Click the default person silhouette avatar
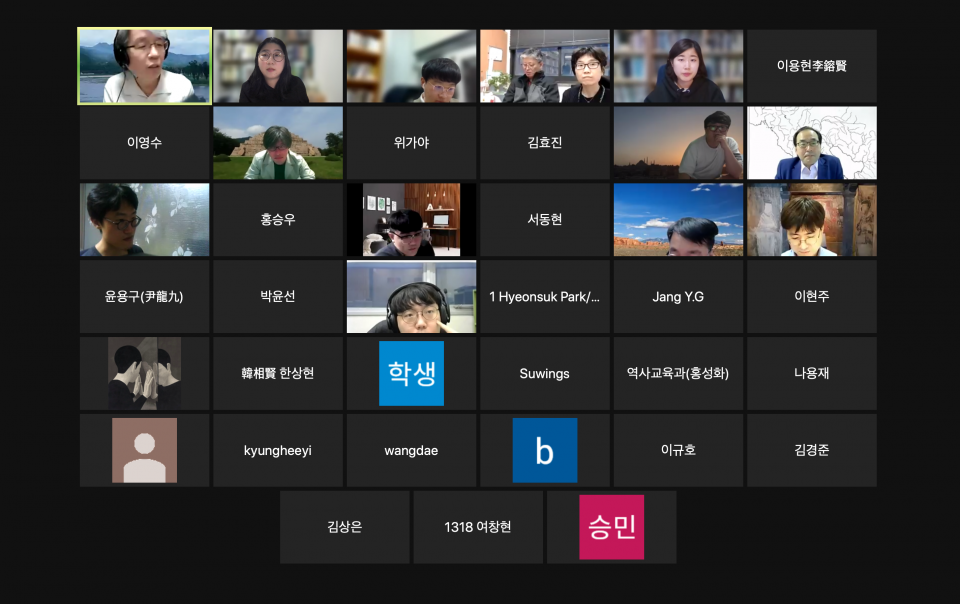Screen dimensions: 960x604 tap(144, 450)
